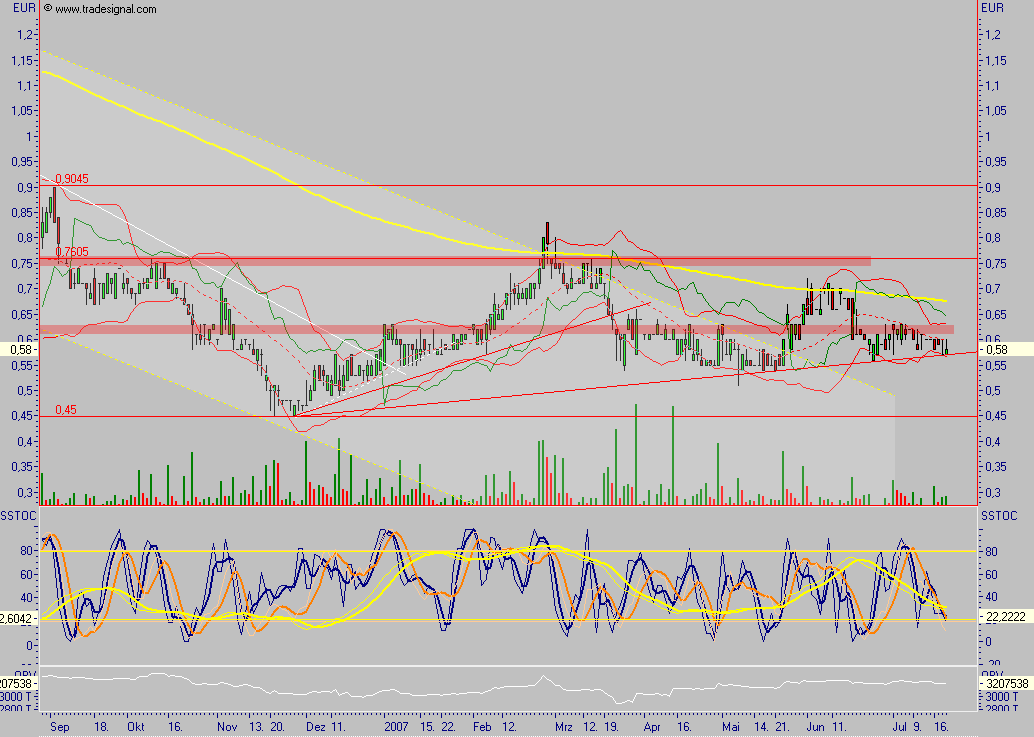This screenshot has height=737, width=1034.
Task: Select the Dez month label on date axis
Action: pyautogui.click(x=316, y=726)
